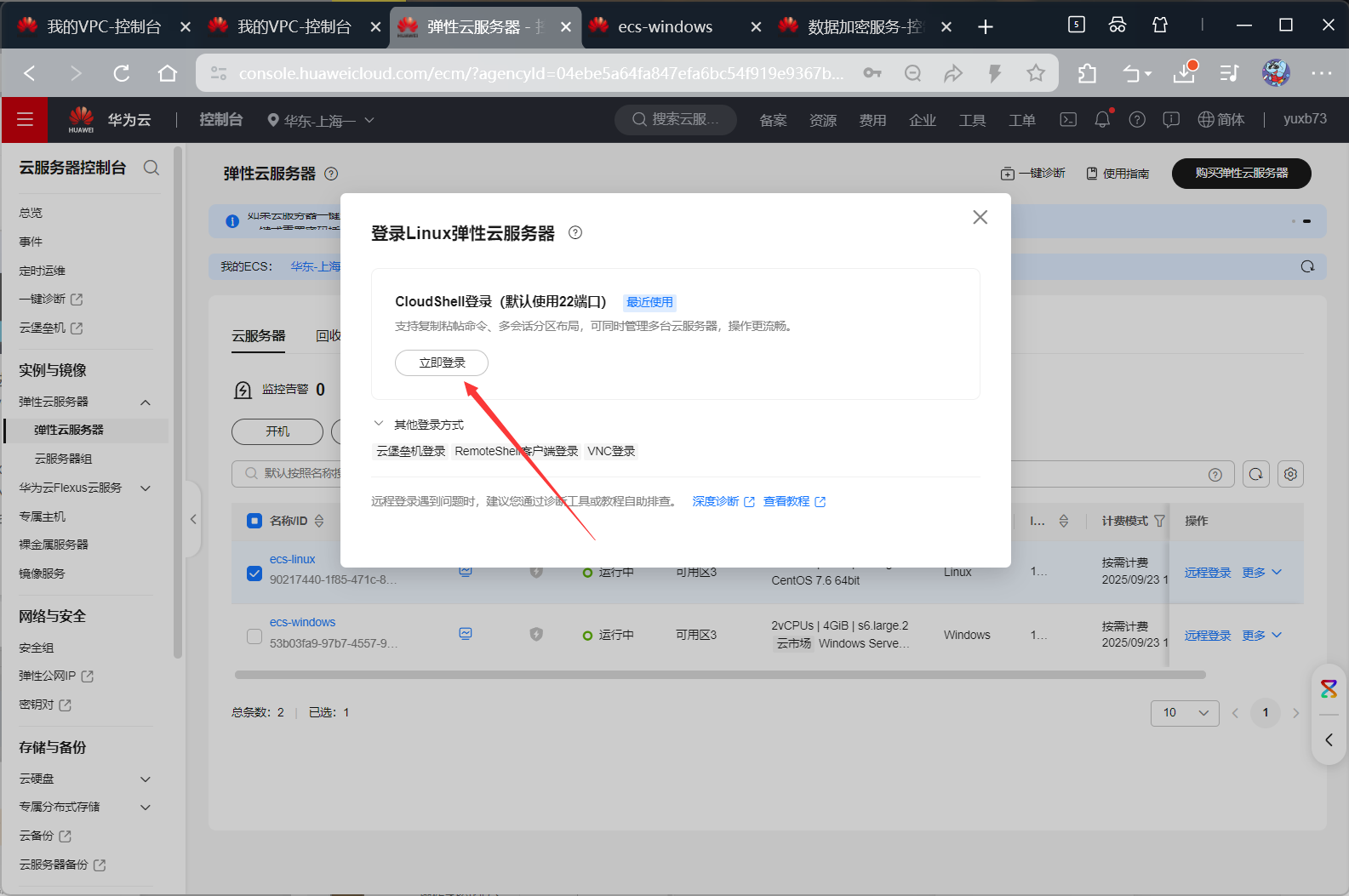Open the feedback message icon in top bar
The image size is (1349, 896).
[x=1171, y=120]
